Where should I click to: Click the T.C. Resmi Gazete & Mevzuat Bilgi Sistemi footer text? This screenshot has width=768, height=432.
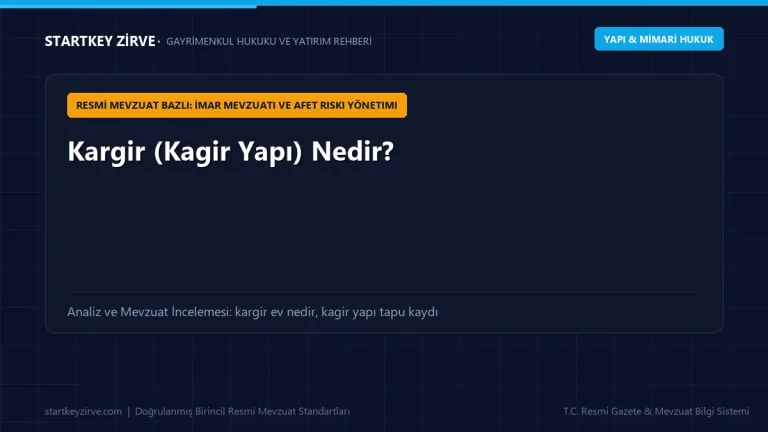(x=656, y=411)
